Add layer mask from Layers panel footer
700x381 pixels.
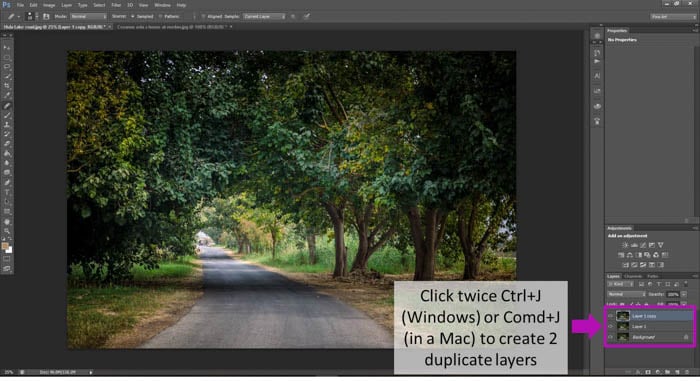(x=648, y=372)
